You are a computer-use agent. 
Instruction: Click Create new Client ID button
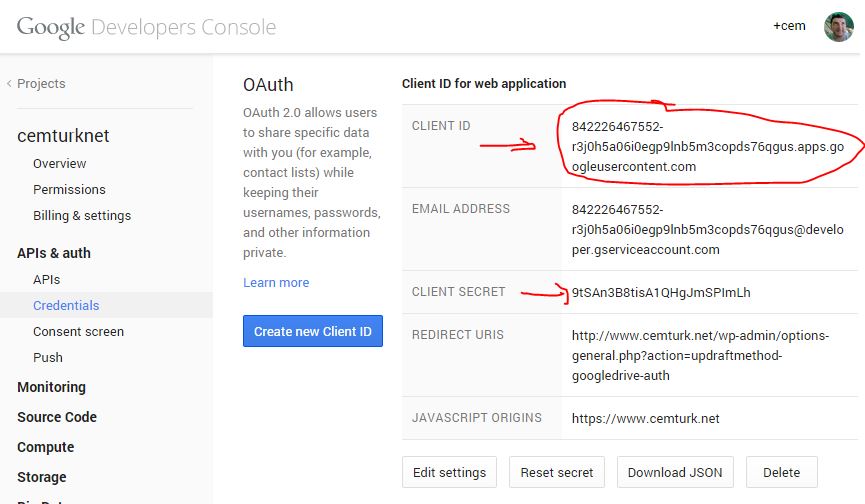coord(313,331)
